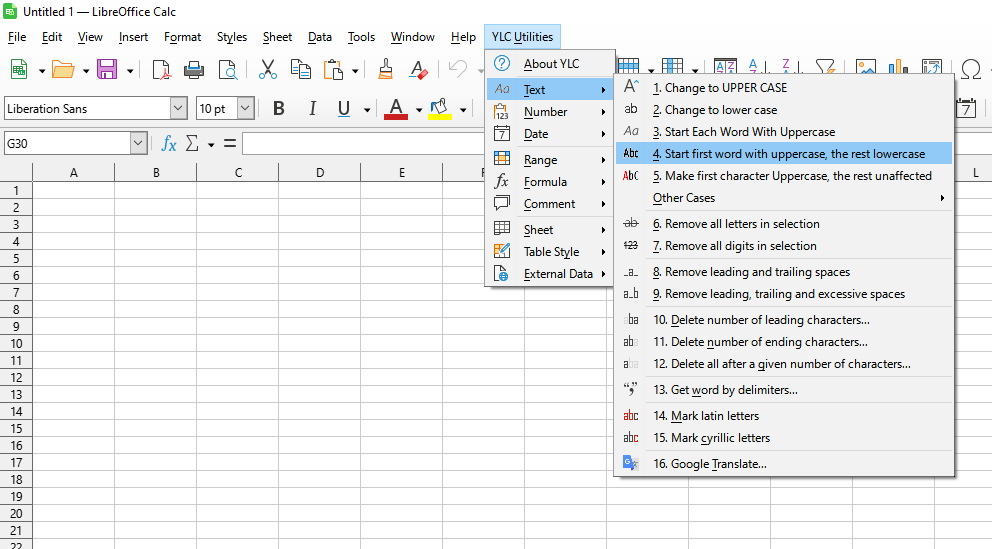The image size is (992, 549).
Task: Click the Insert Special Character omega icon
Action: 969,69
